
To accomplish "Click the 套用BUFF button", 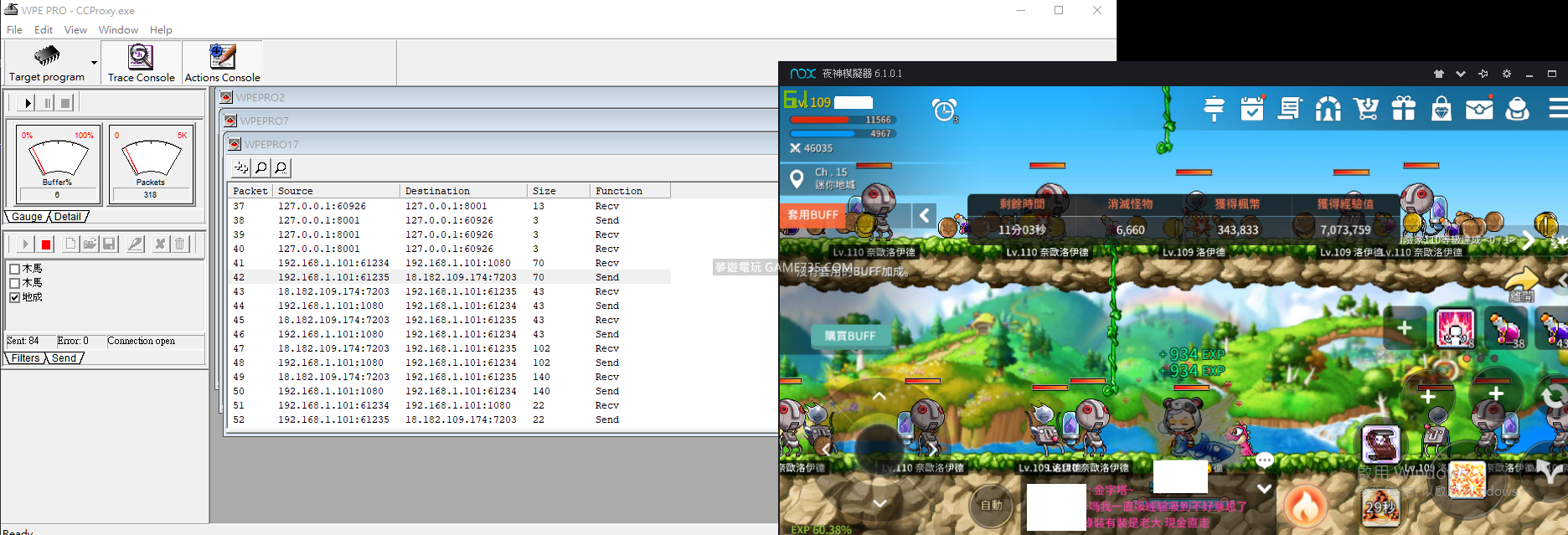I will [x=813, y=214].
